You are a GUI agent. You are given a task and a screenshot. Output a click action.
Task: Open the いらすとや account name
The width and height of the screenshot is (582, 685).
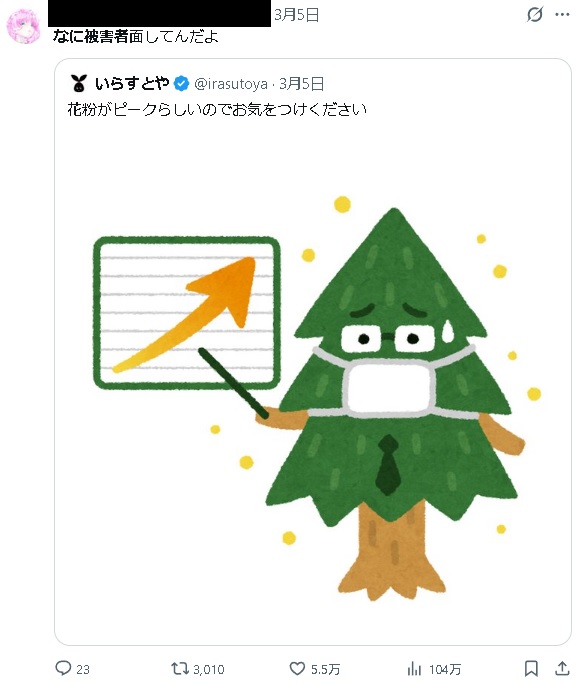click(x=132, y=83)
